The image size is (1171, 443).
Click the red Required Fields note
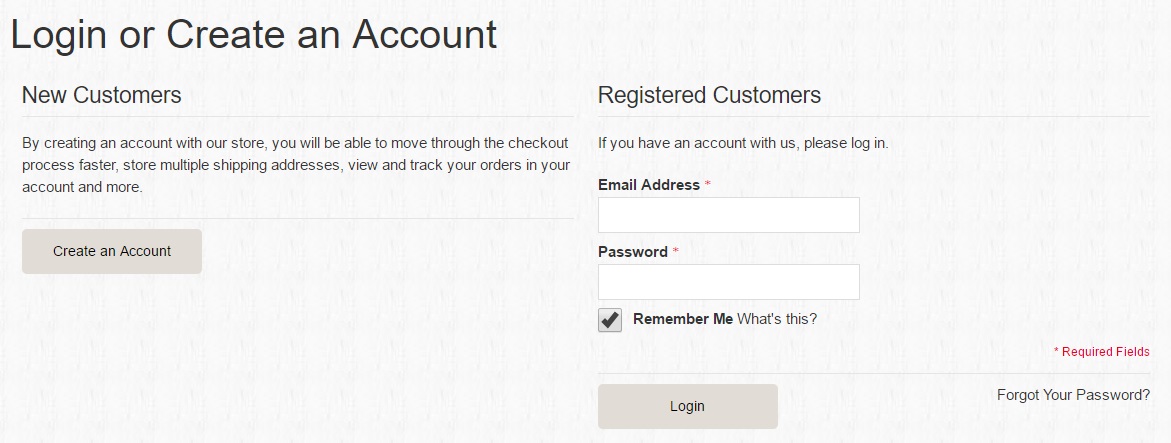1102,351
